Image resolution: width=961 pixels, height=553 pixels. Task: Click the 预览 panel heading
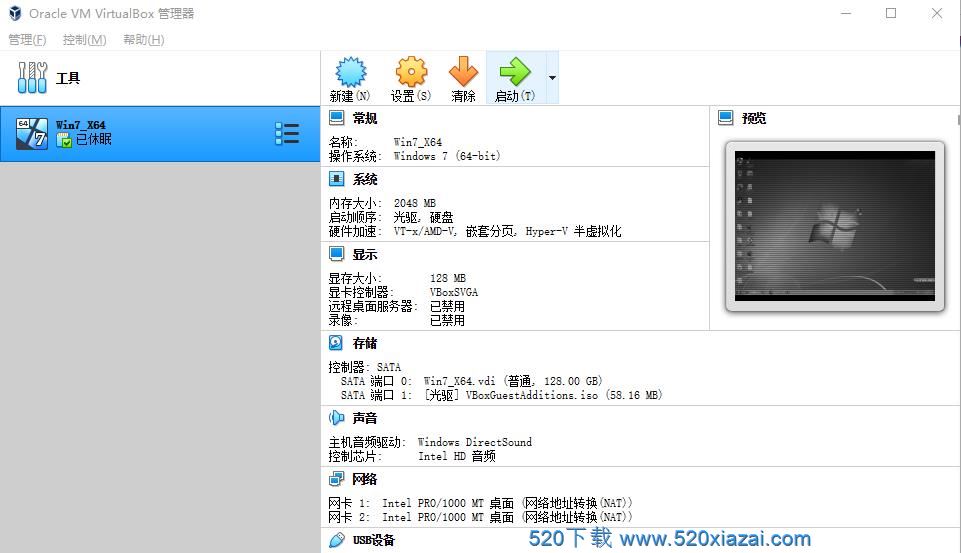tap(754, 118)
